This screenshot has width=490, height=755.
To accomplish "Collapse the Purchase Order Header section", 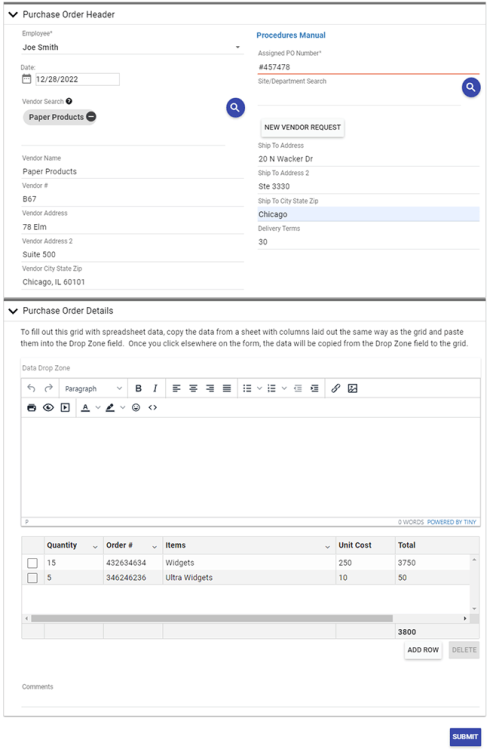I will pos(13,14).
